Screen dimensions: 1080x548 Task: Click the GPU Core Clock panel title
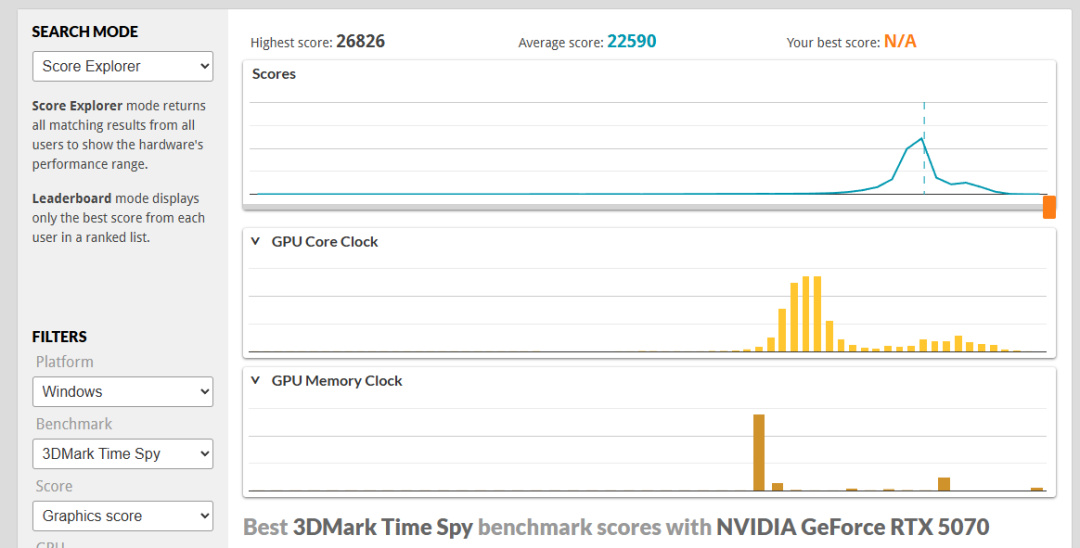click(325, 242)
